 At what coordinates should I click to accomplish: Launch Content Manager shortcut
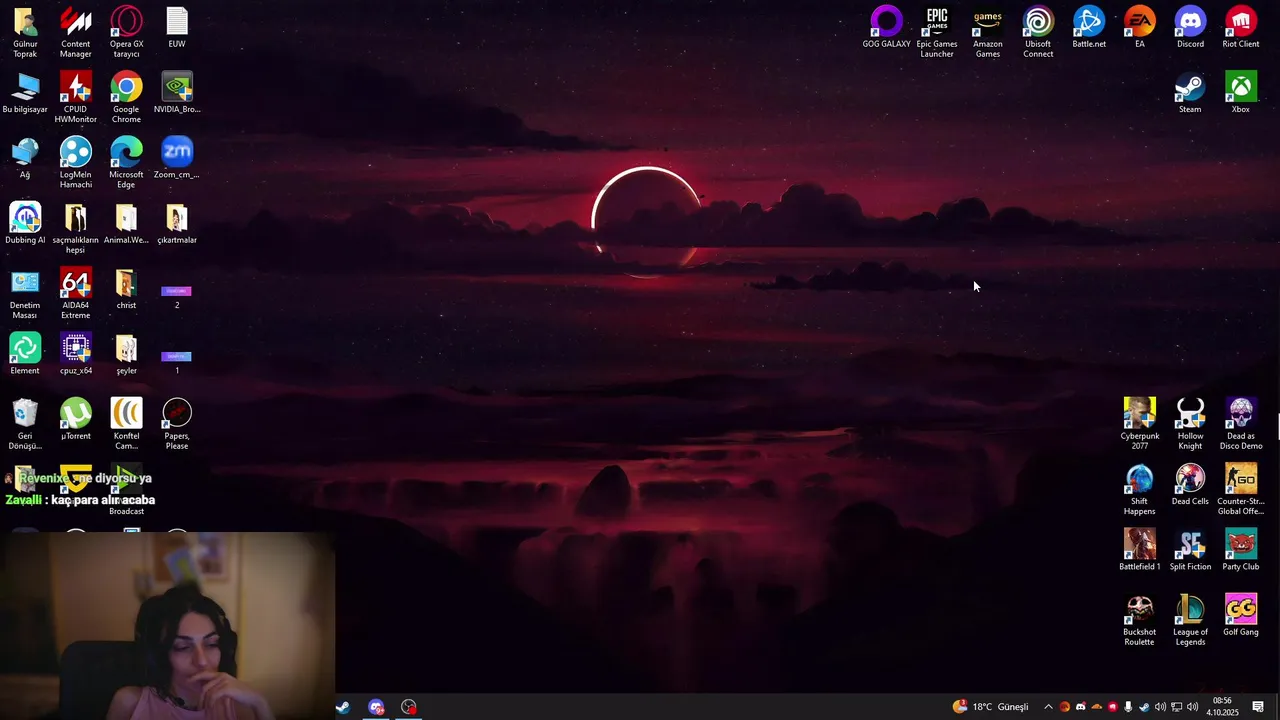click(76, 32)
